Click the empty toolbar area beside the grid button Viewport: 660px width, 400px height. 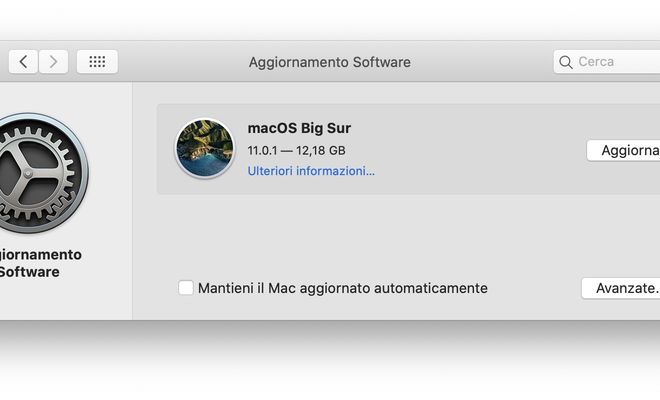pyautogui.click(x=181, y=62)
